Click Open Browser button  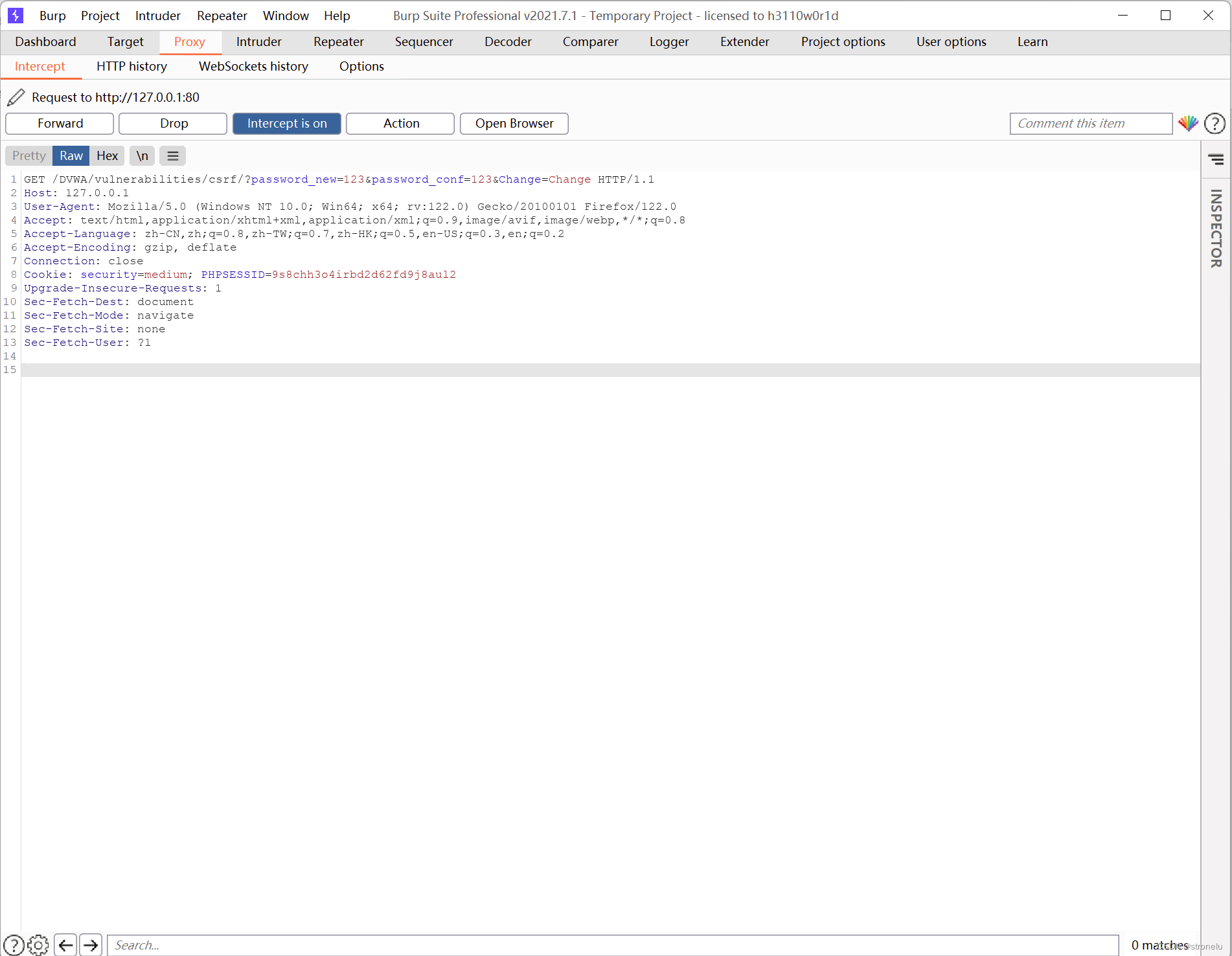coord(514,123)
